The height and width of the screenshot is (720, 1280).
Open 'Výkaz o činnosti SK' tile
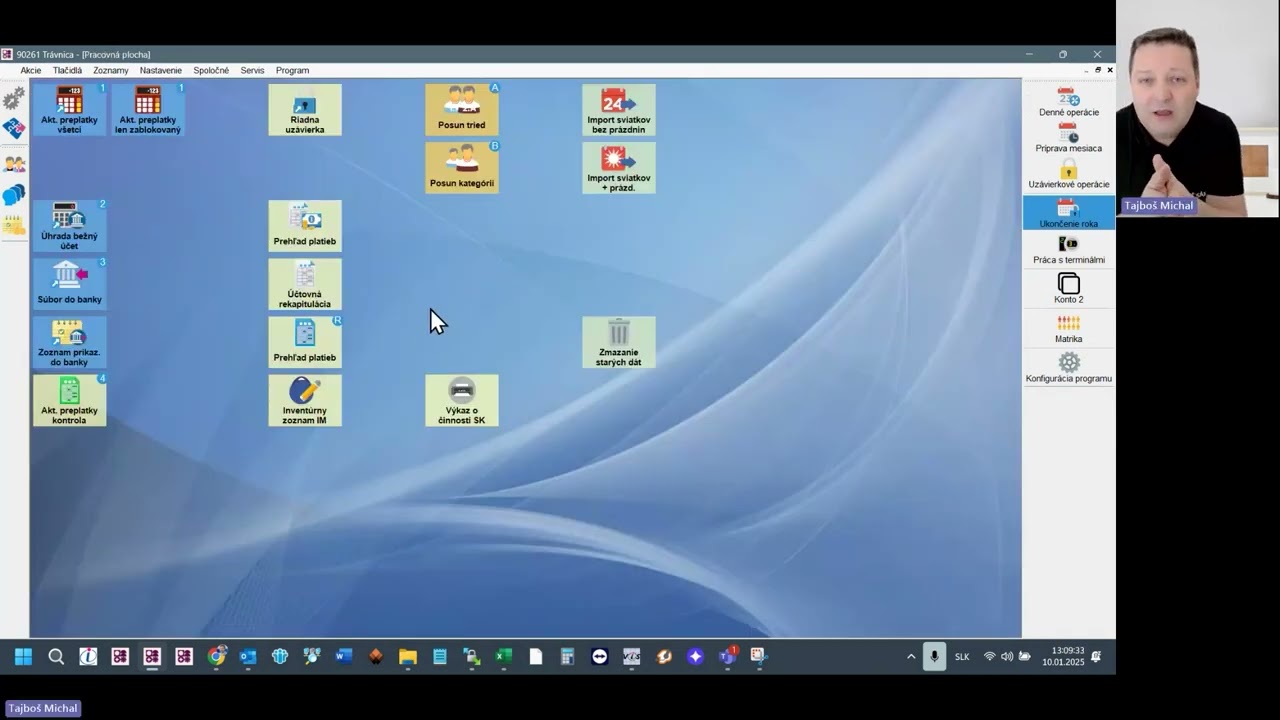tap(462, 400)
